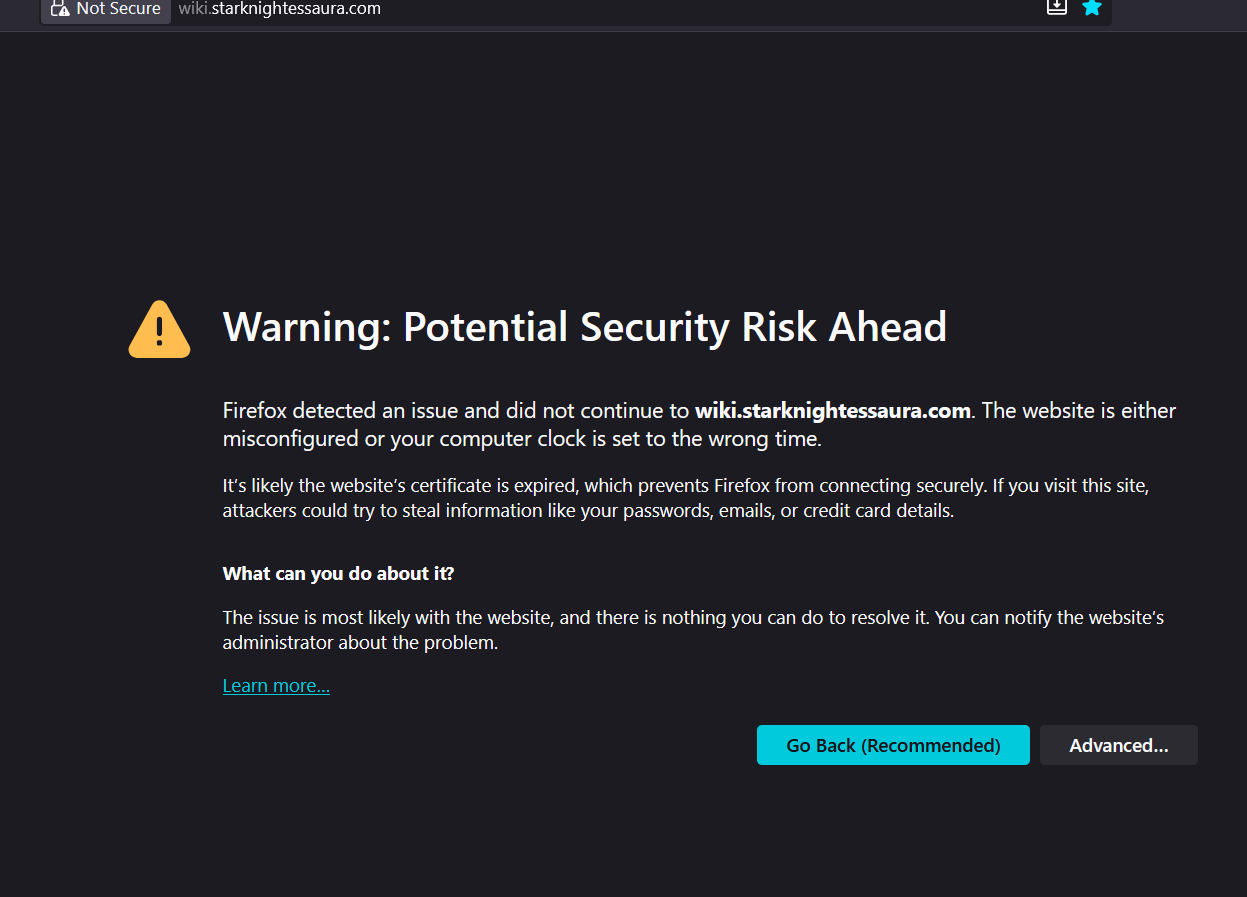The width and height of the screenshot is (1247, 897).
Task: Expand the Advanced… options
Action: pyautogui.click(x=1118, y=745)
